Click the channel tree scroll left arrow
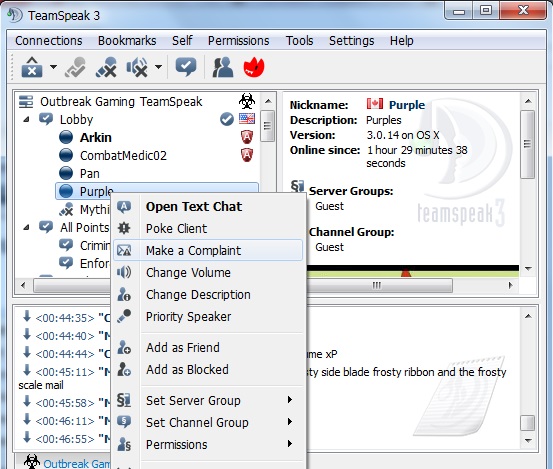 coord(23,285)
